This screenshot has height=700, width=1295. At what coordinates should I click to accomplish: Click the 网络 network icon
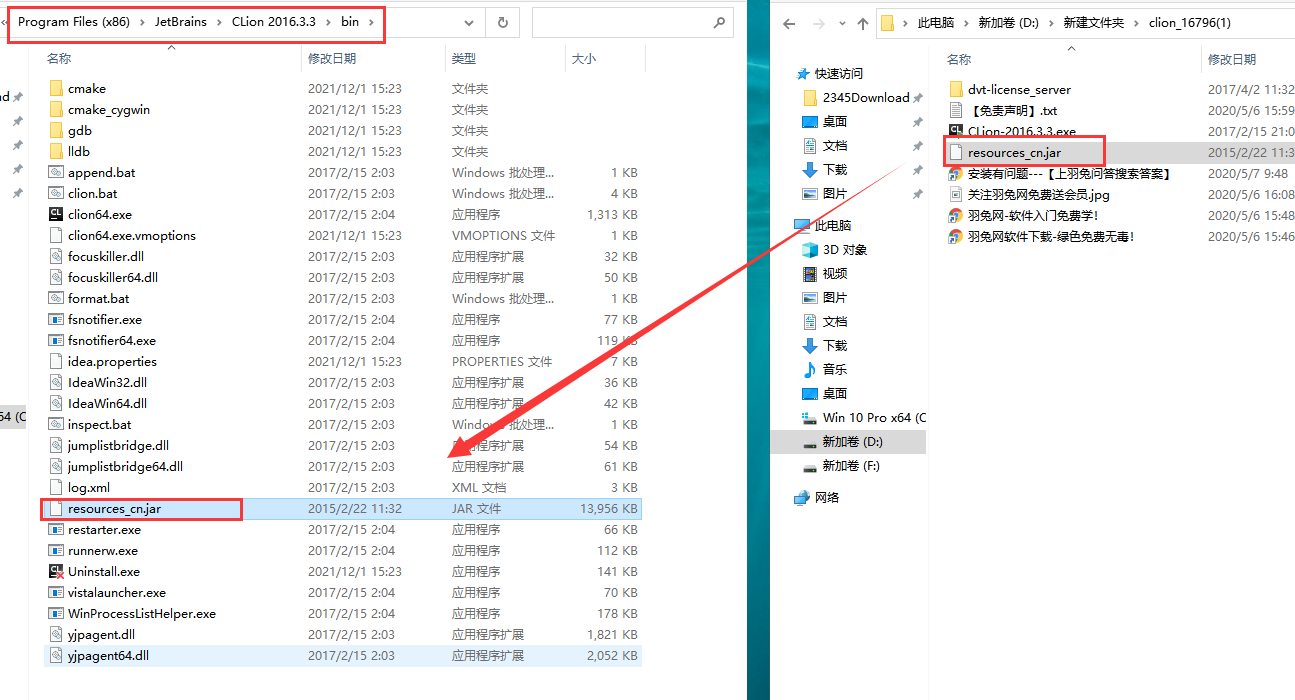(x=802, y=498)
